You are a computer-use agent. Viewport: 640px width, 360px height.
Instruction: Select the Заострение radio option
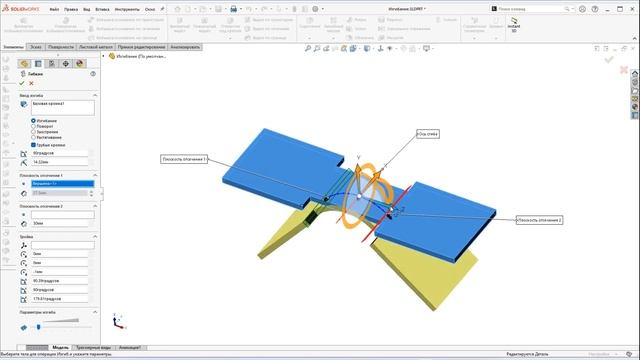point(33,132)
